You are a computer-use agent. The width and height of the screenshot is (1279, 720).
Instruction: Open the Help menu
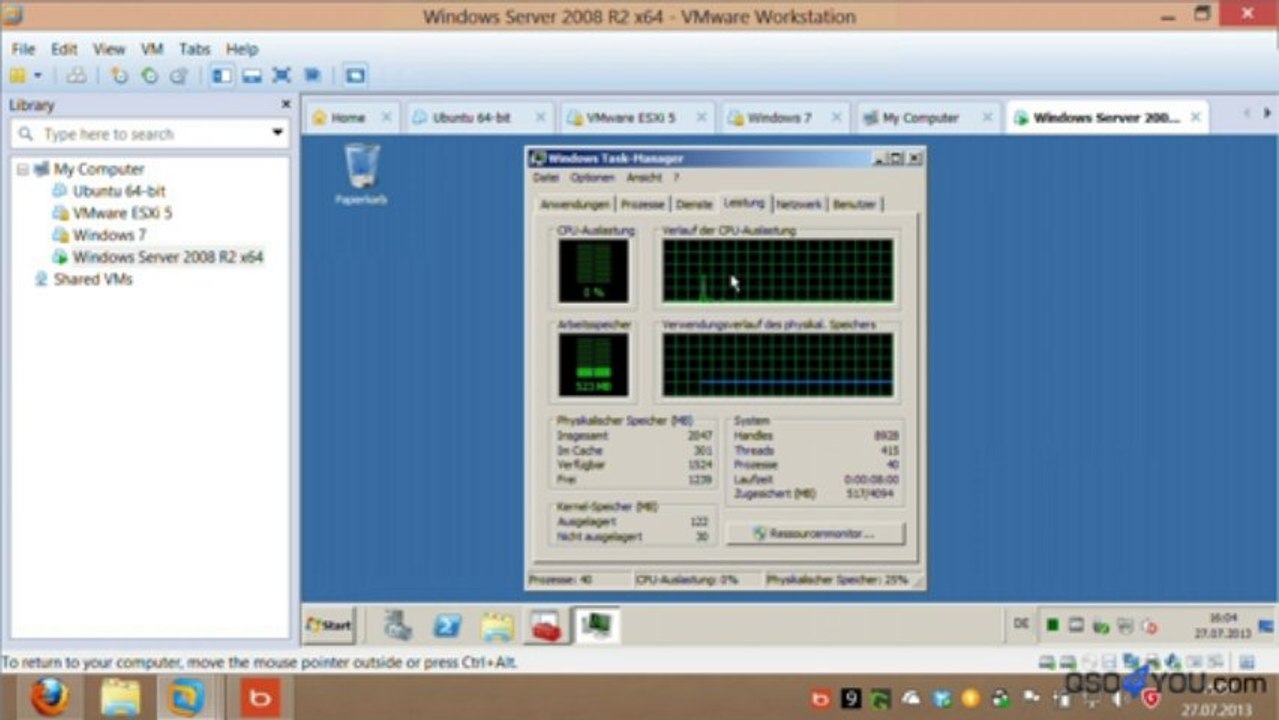coord(242,49)
